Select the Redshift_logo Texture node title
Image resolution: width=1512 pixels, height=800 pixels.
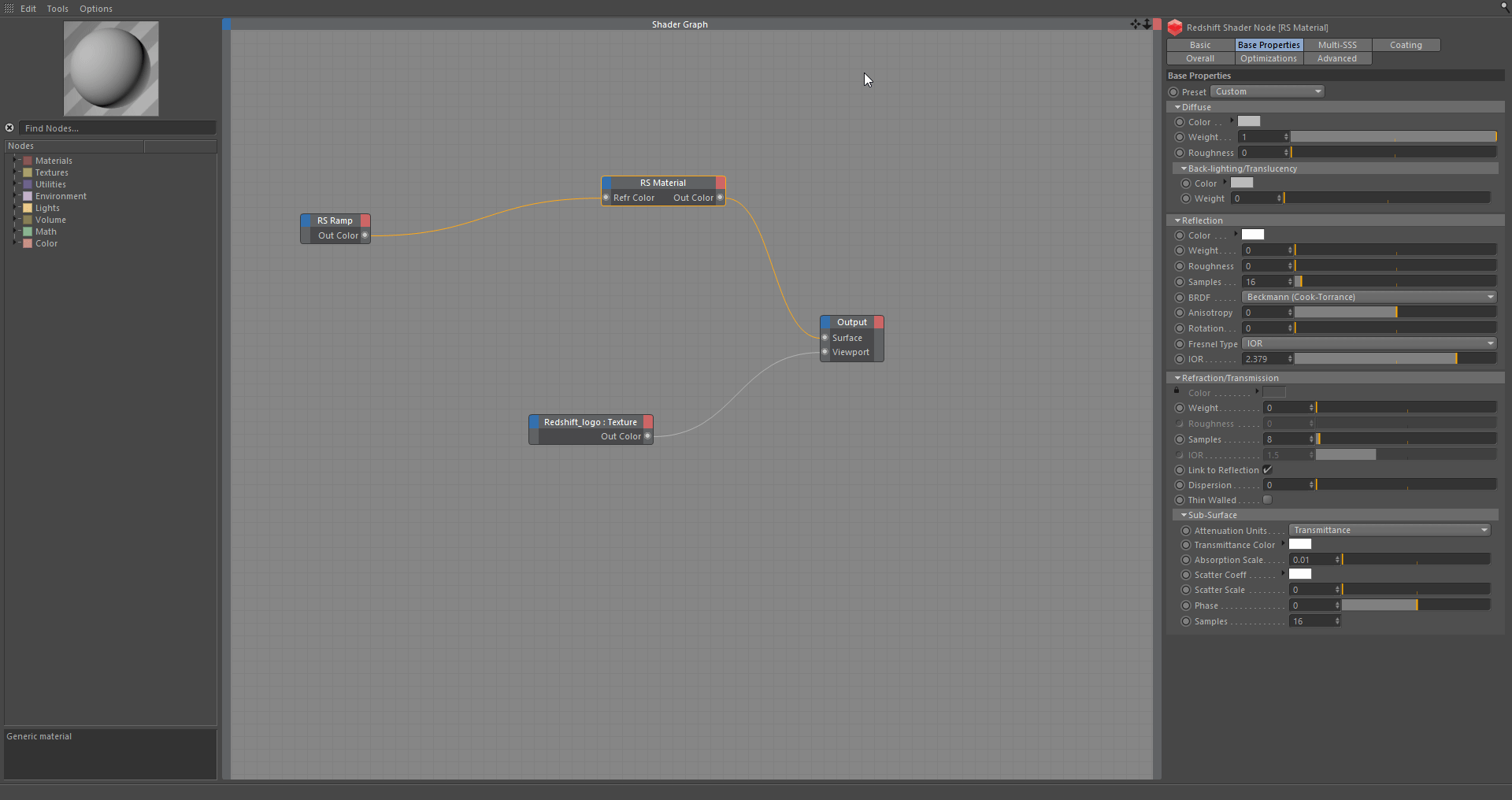[x=590, y=422]
